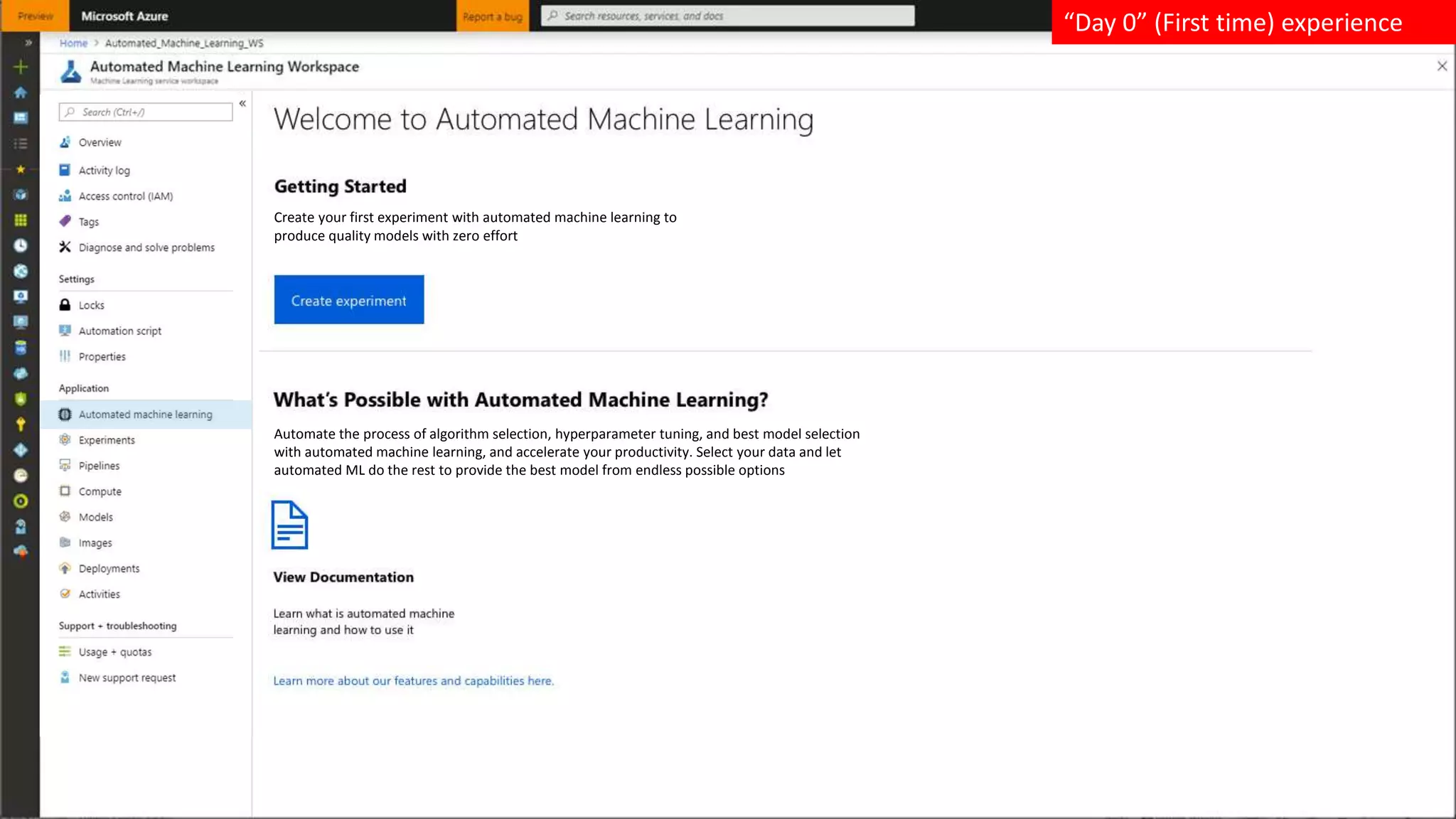Open the Home icon in Azure sidebar

pyautogui.click(x=21, y=92)
